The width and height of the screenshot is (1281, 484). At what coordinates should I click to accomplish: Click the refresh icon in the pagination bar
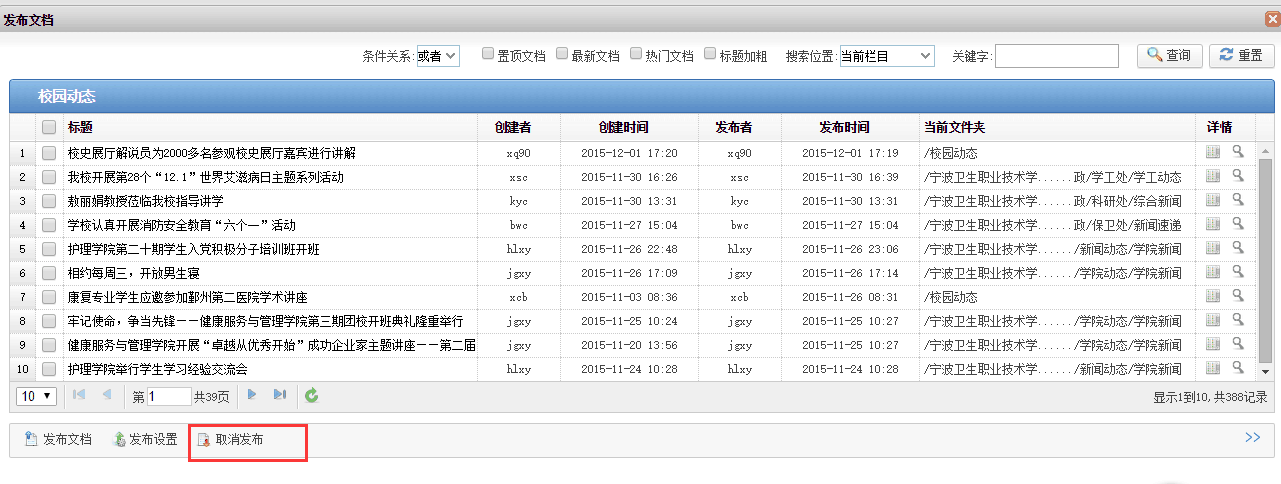coord(312,396)
